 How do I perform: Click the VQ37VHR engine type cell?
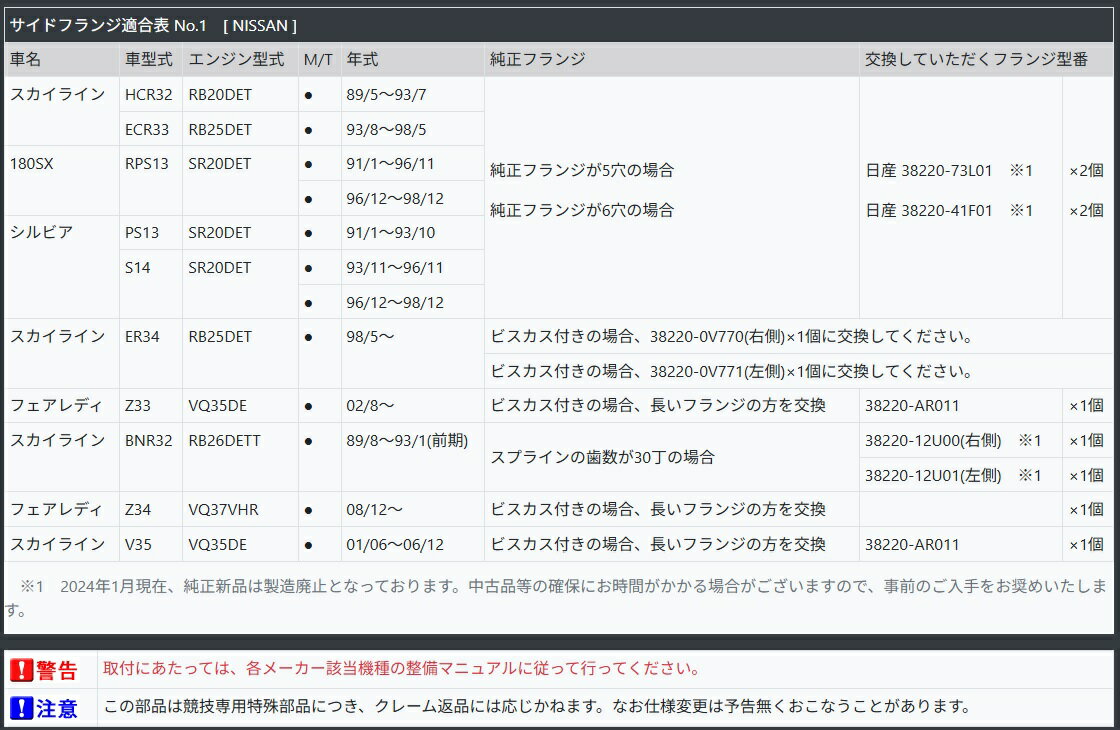(223, 510)
